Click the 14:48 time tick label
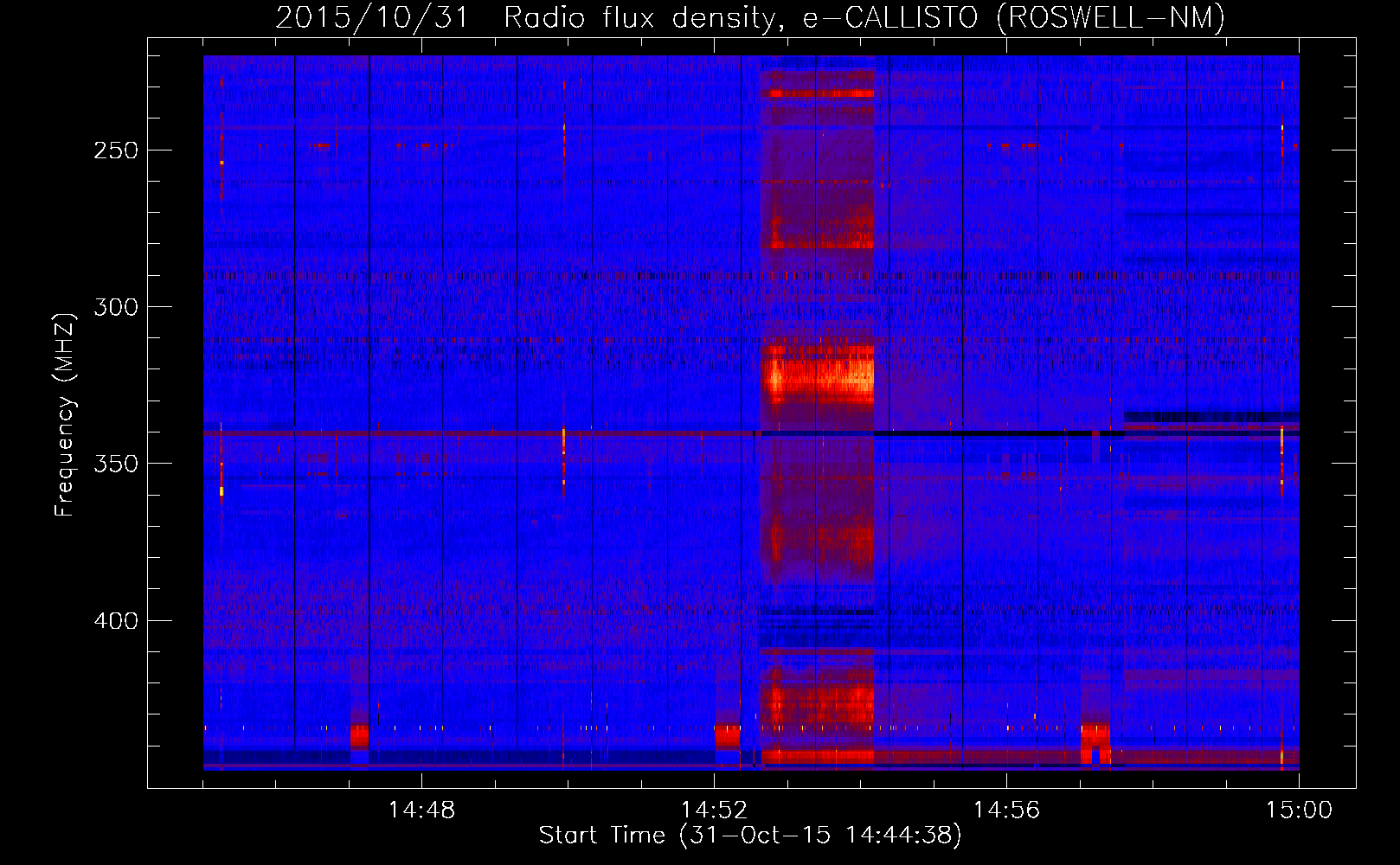Viewport: 1400px width, 865px height. pos(421,811)
